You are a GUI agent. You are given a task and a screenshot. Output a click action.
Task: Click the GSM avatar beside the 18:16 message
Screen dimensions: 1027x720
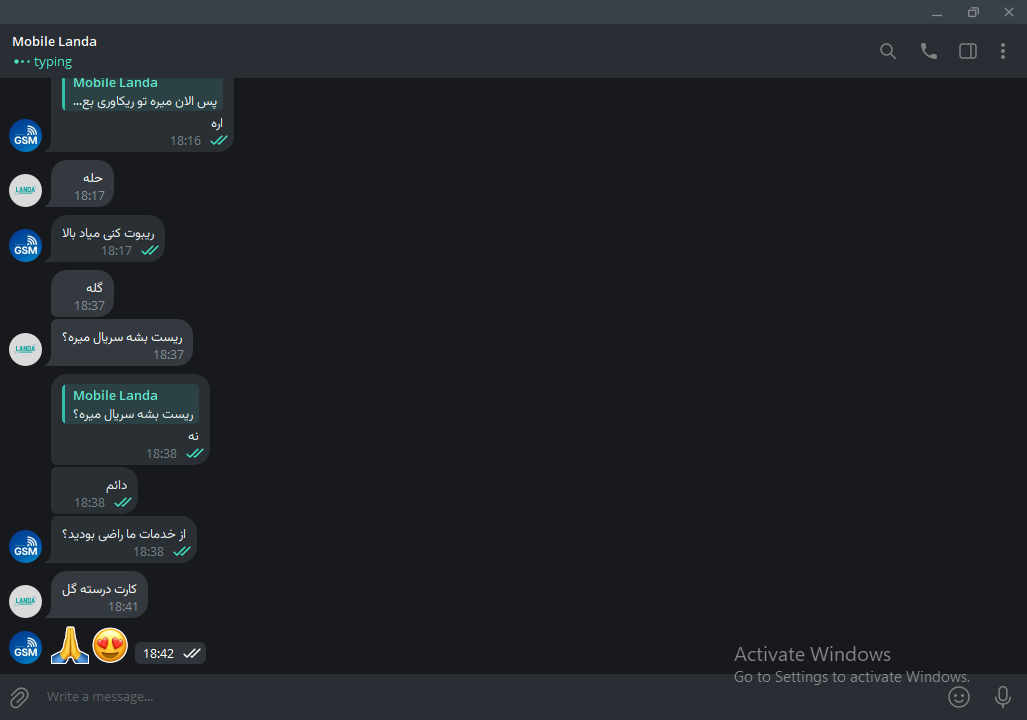click(26, 136)
